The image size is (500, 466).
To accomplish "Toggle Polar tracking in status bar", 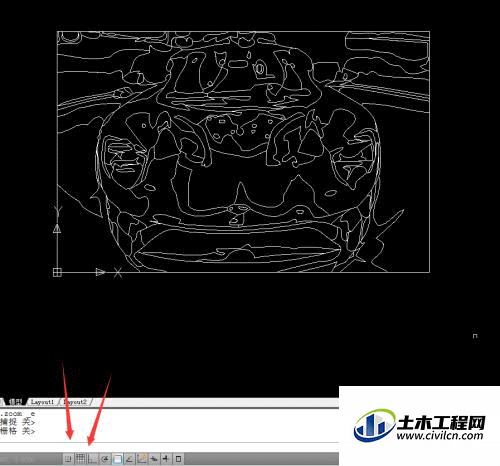I will [x=105, y=459].
